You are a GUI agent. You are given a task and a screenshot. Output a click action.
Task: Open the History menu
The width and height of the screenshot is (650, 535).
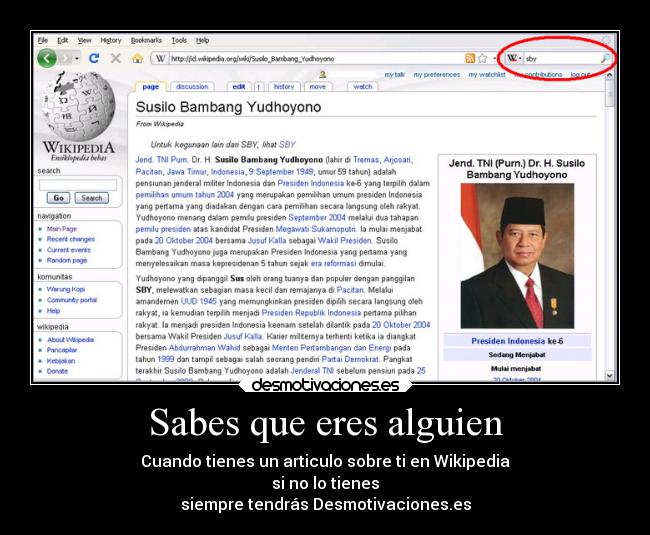pos(111,40)
